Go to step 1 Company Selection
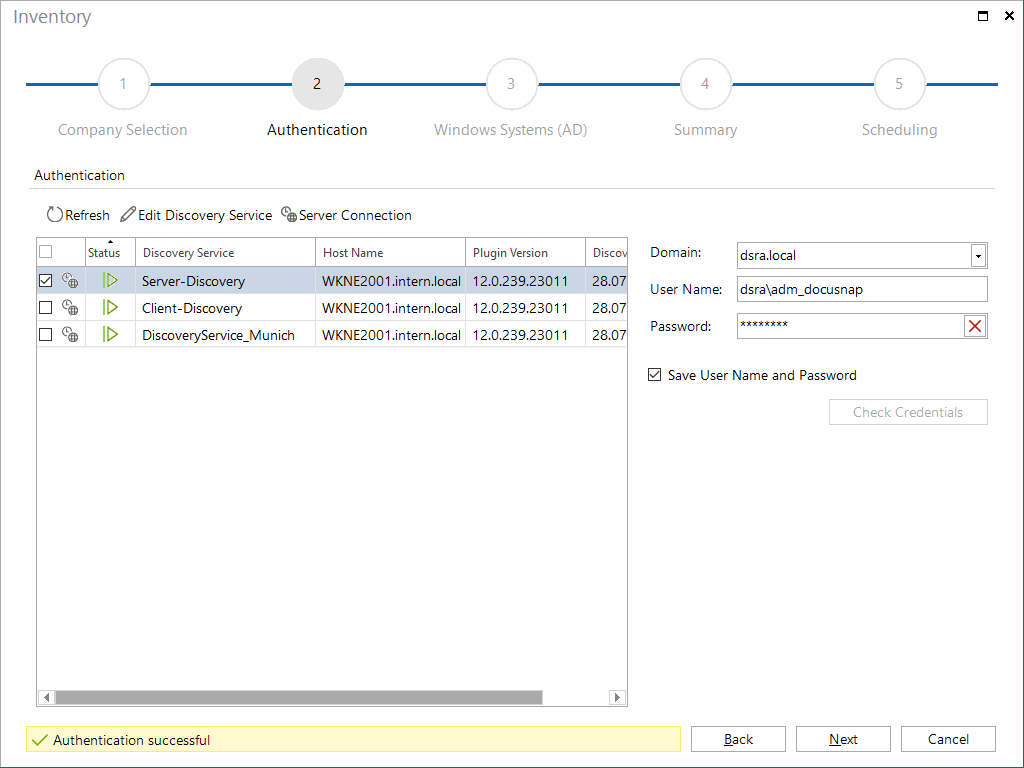Viewport: 1024px width, 768px height. tap(123, 84)
